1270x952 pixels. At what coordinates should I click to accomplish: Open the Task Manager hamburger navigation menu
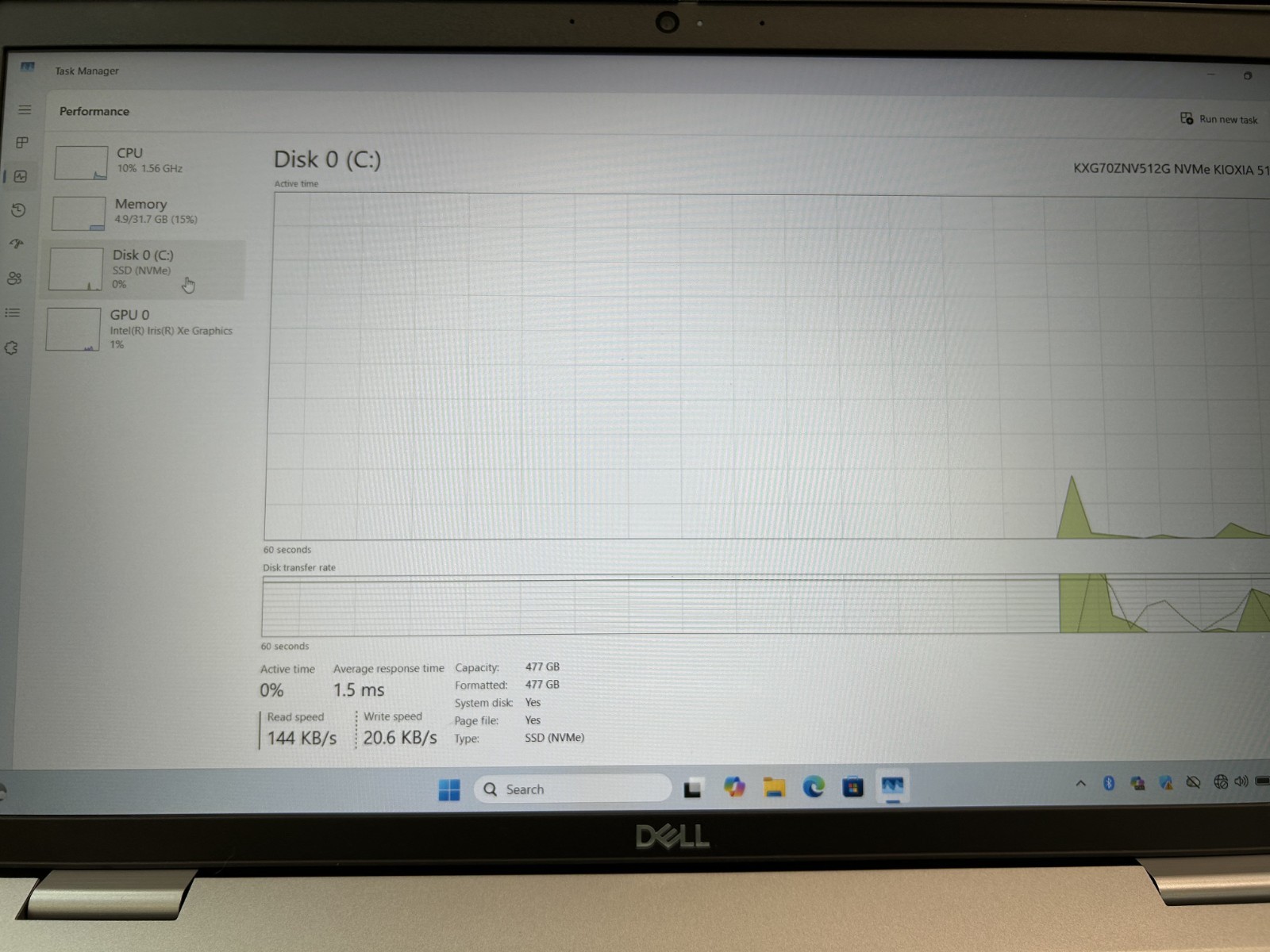click(x=25, y=109)
